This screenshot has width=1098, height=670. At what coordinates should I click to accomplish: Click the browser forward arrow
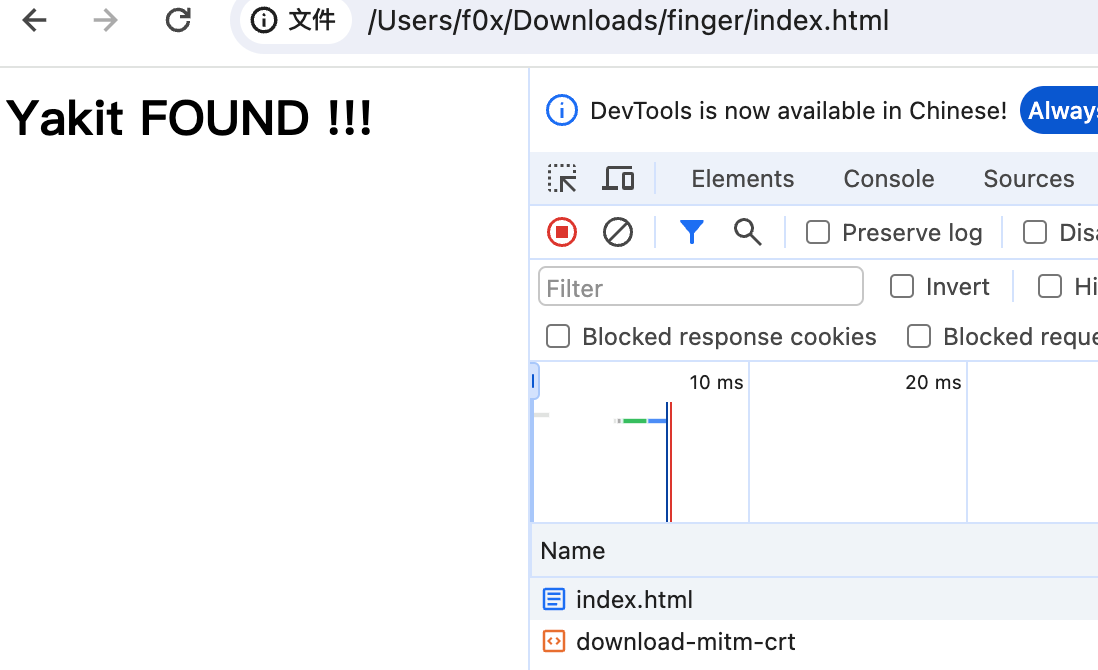[x=105, y=21]
